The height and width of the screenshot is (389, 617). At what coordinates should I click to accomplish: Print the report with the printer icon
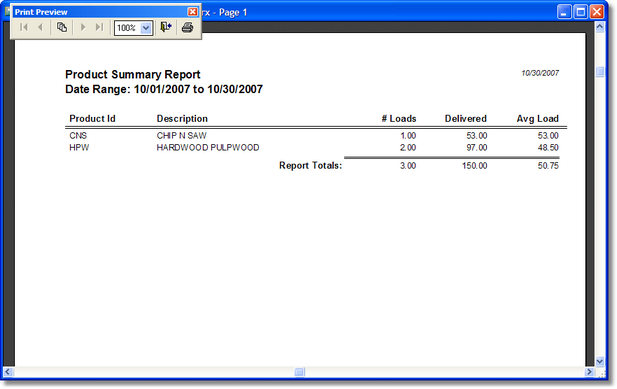click(187, 27)
